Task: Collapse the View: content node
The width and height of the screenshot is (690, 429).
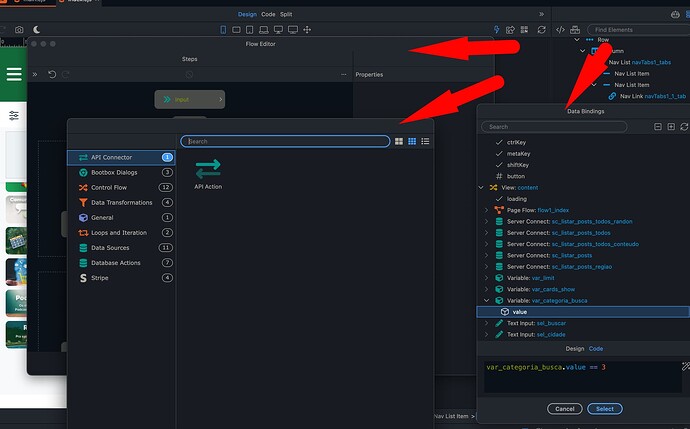Action: (481, 187)
